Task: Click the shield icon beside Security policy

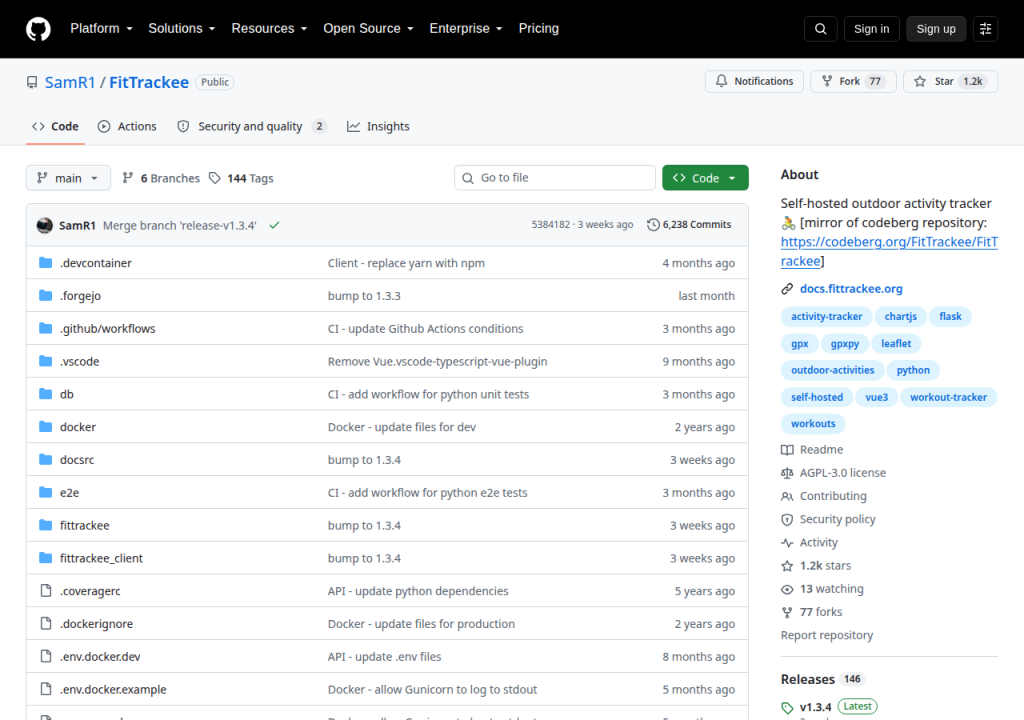Action: (787, 519)
